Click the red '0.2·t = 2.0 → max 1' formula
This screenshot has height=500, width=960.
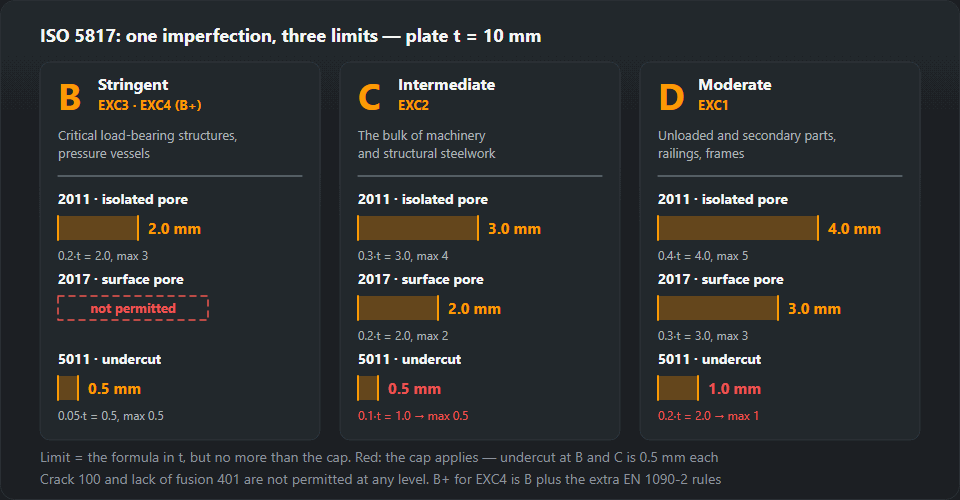(x=708, y=416)
